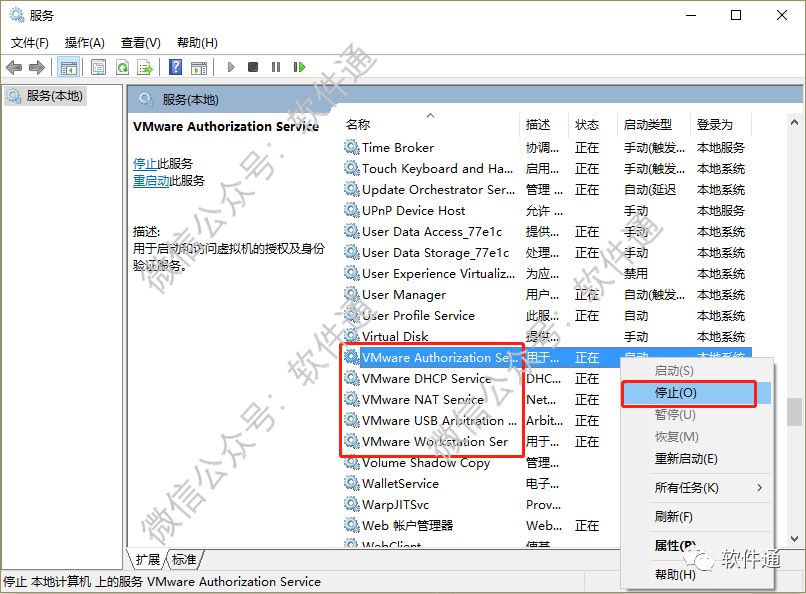Click the gear icon beside User Manager
806x594 pixels.
tap(352, 294)
